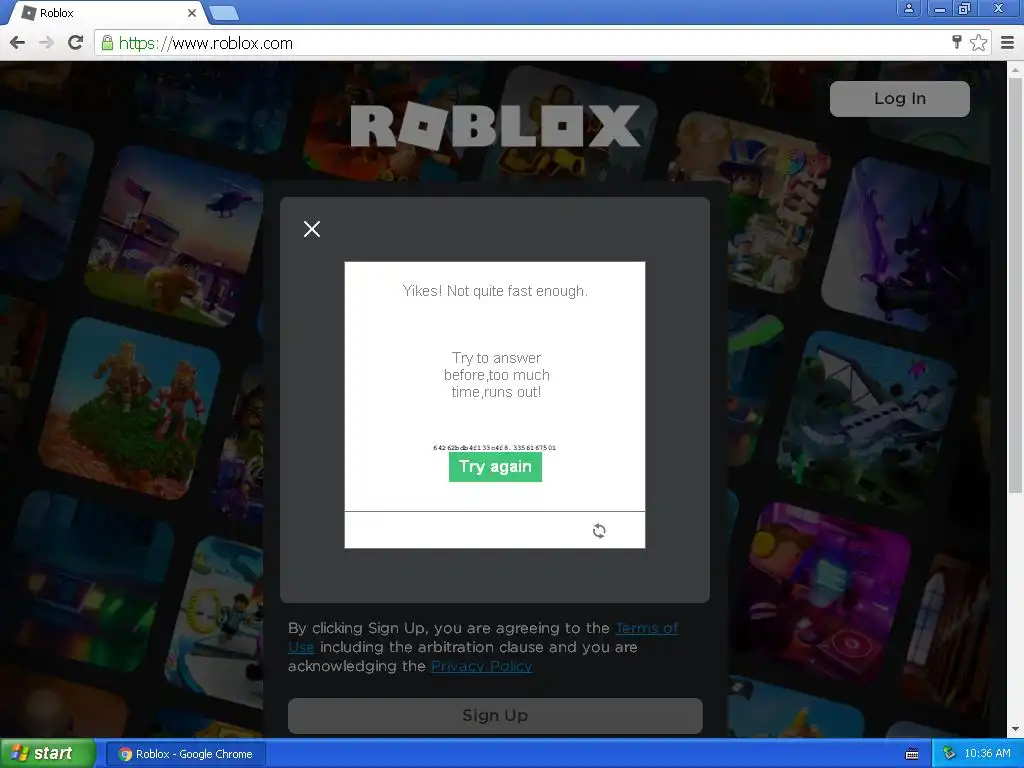
Task: Click the Roblox logo
Action: 495,126
